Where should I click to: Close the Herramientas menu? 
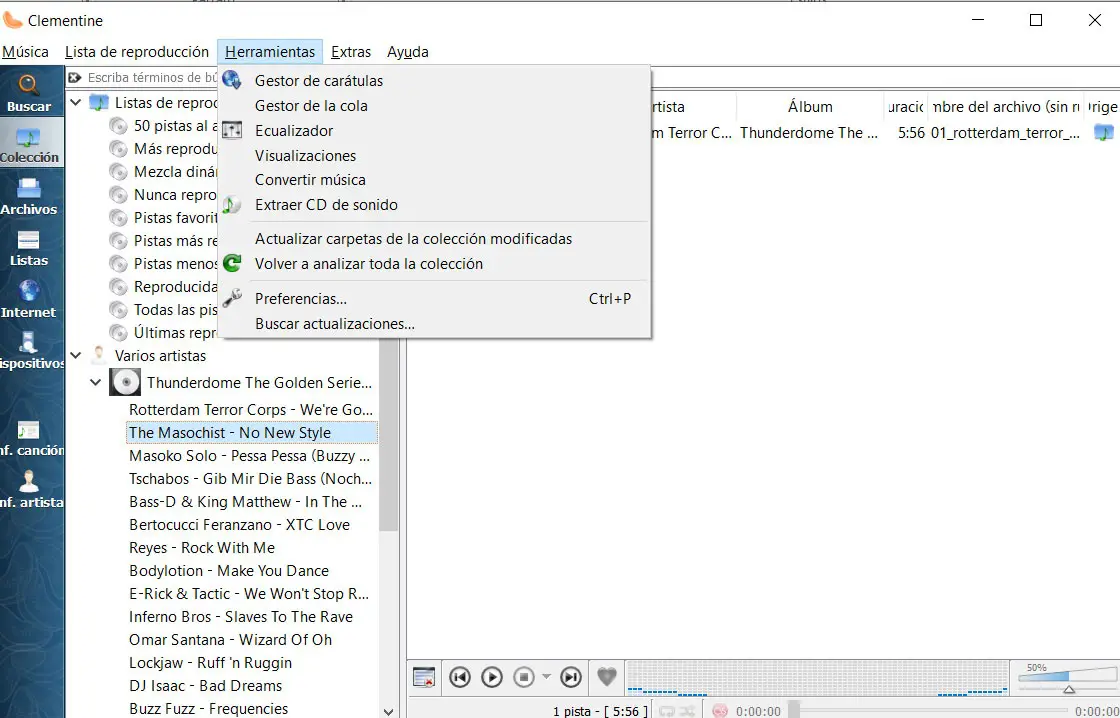(x=270, y=52)
